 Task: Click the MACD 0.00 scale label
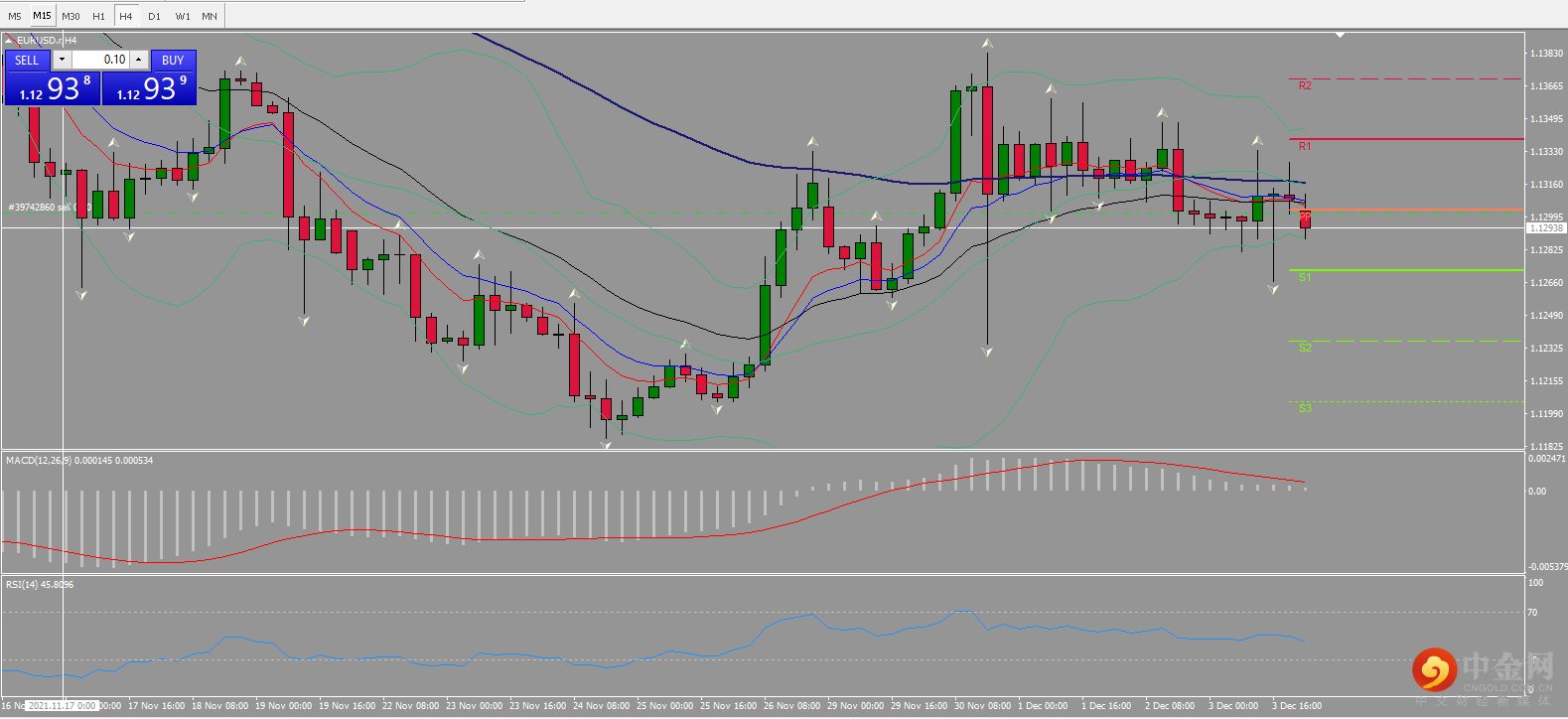tap(1536, 492)
